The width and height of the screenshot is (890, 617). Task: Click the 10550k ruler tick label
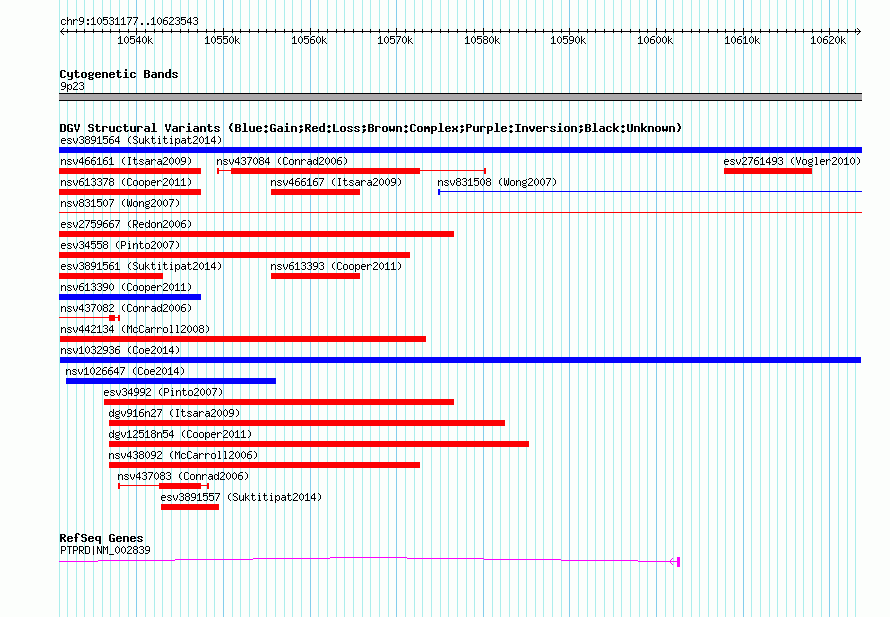click(222, 40)
